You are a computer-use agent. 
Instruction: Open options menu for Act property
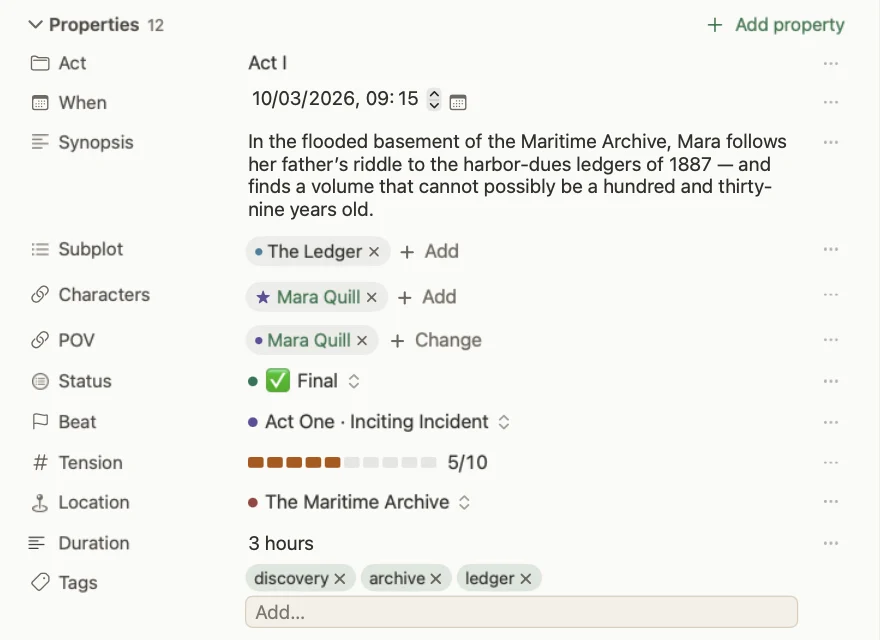pos(831,63)
